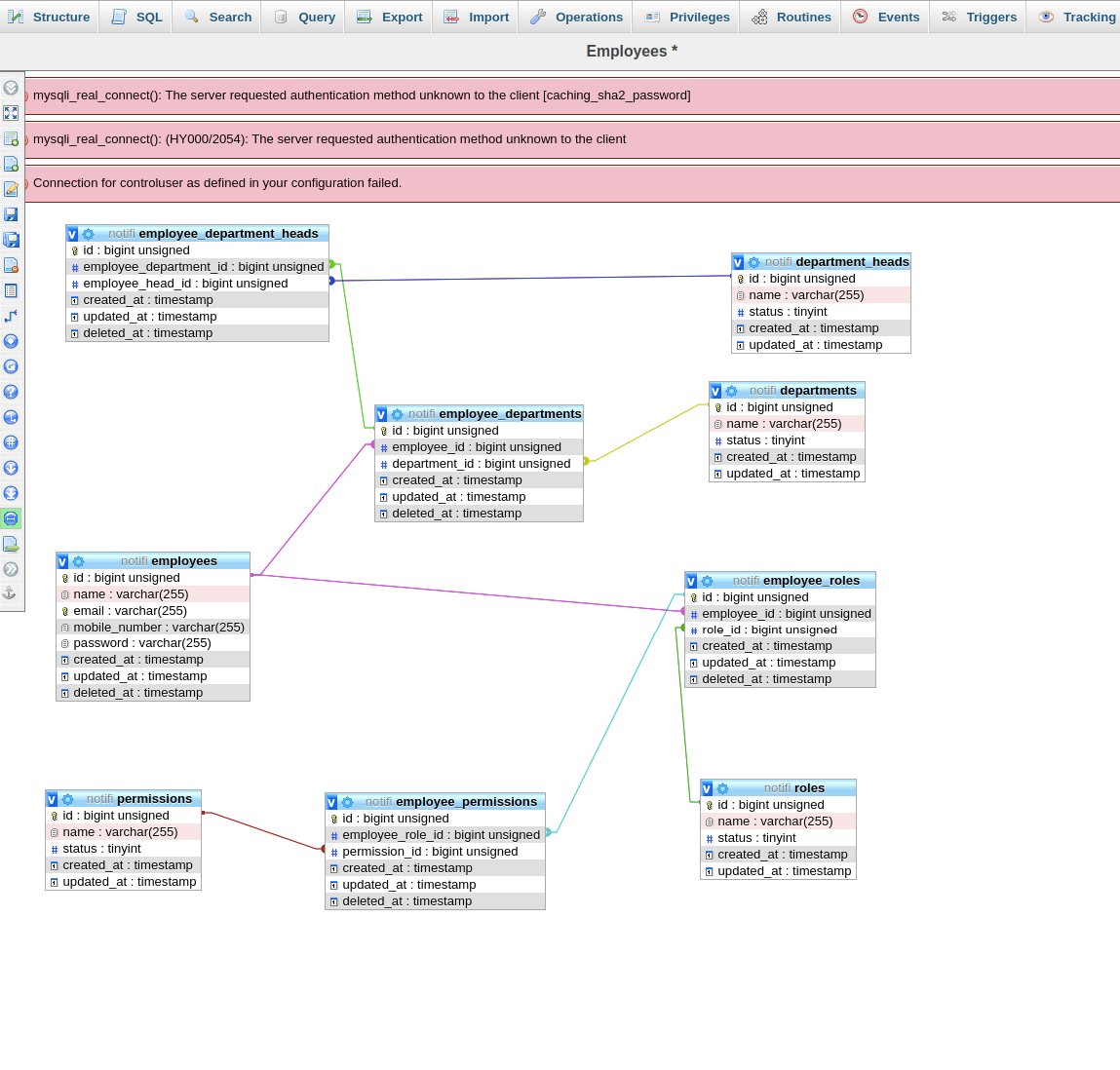This screenshot has width=1120, height=1070.
Task: Click the Delete pages icon
Action: click(x=12, y=264)
